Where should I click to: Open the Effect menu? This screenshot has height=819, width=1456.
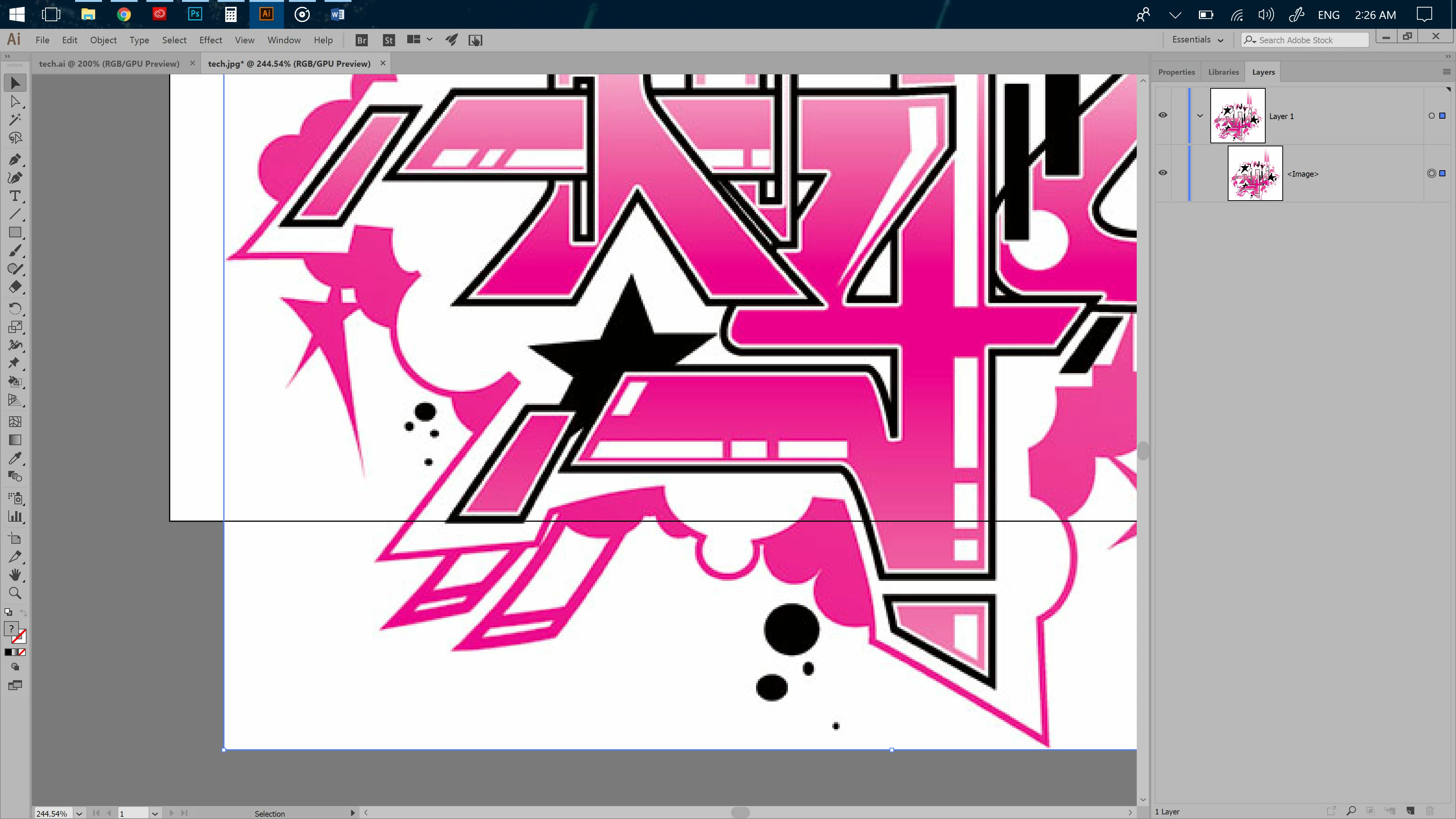[210, 40]
